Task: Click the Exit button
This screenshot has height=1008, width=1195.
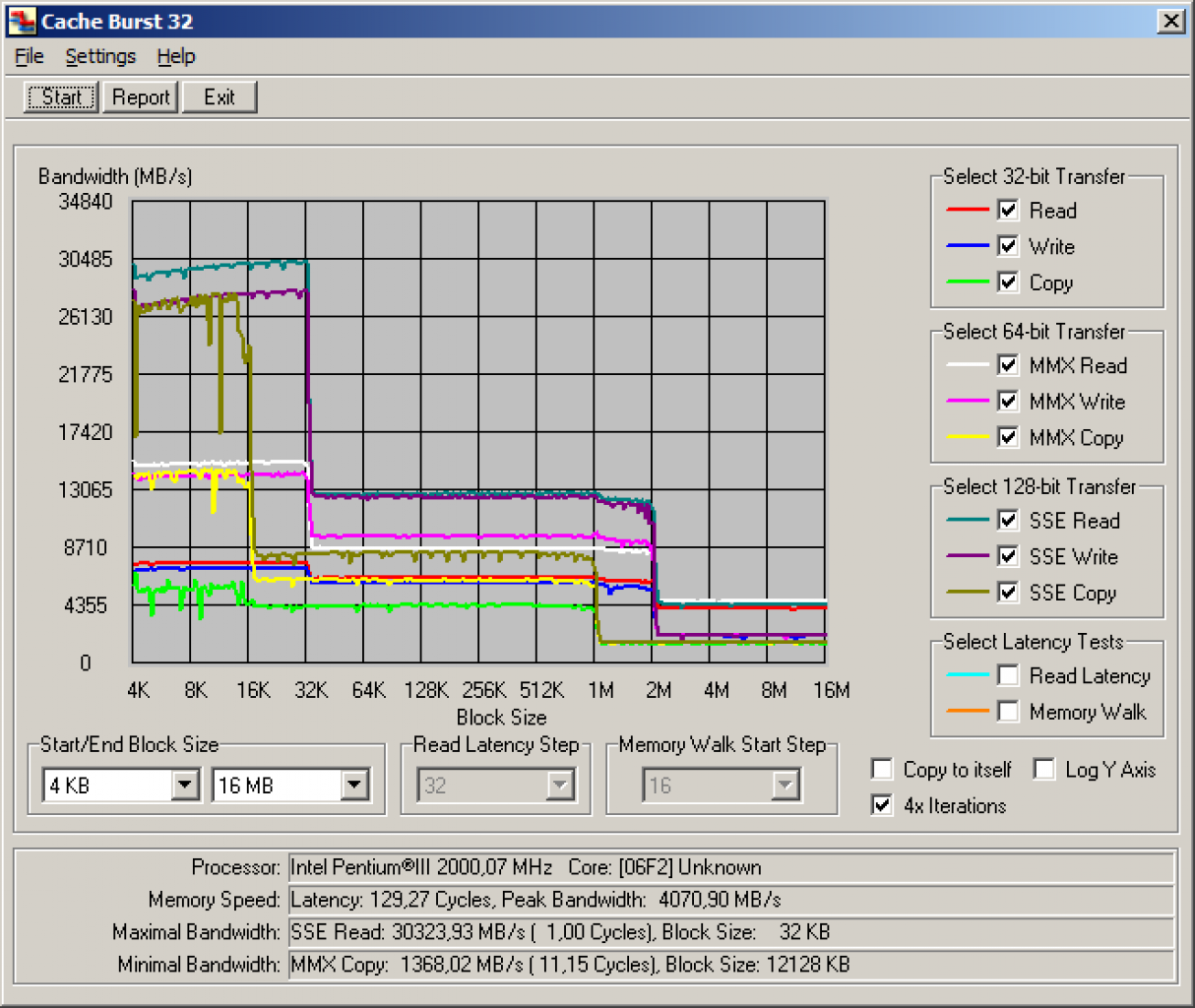Action: click(x=220, y=96)
